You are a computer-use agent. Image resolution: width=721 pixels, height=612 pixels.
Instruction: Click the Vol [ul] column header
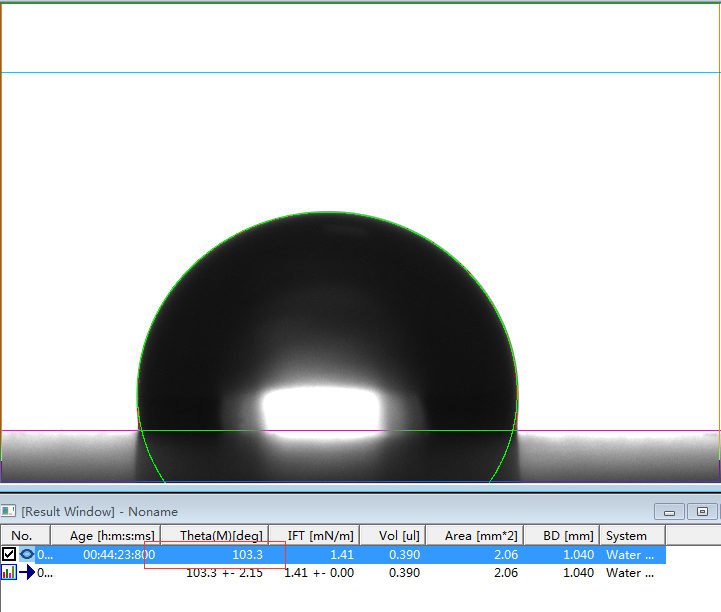(398, 536)
